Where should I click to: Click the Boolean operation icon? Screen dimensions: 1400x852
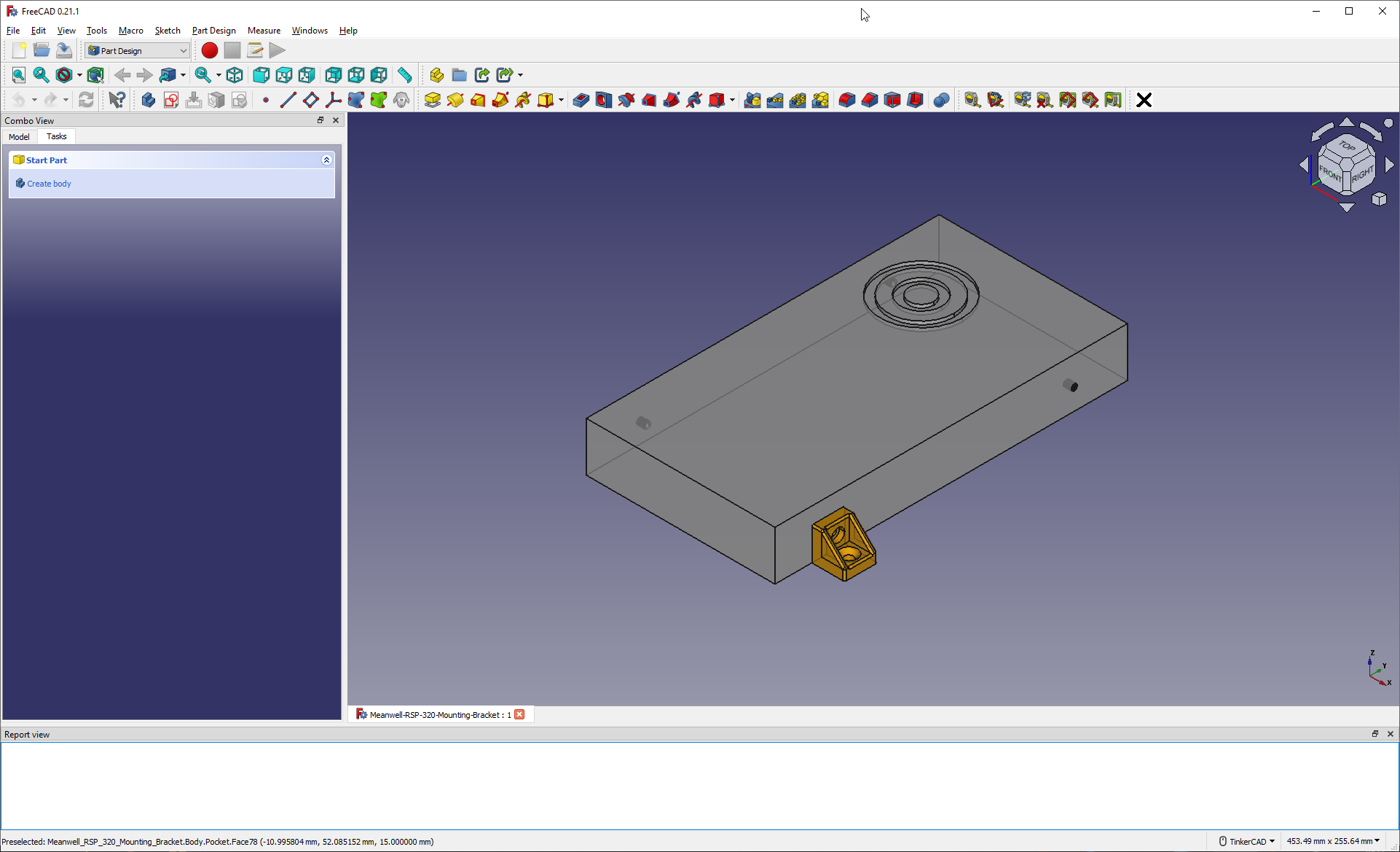pos(941,100)
